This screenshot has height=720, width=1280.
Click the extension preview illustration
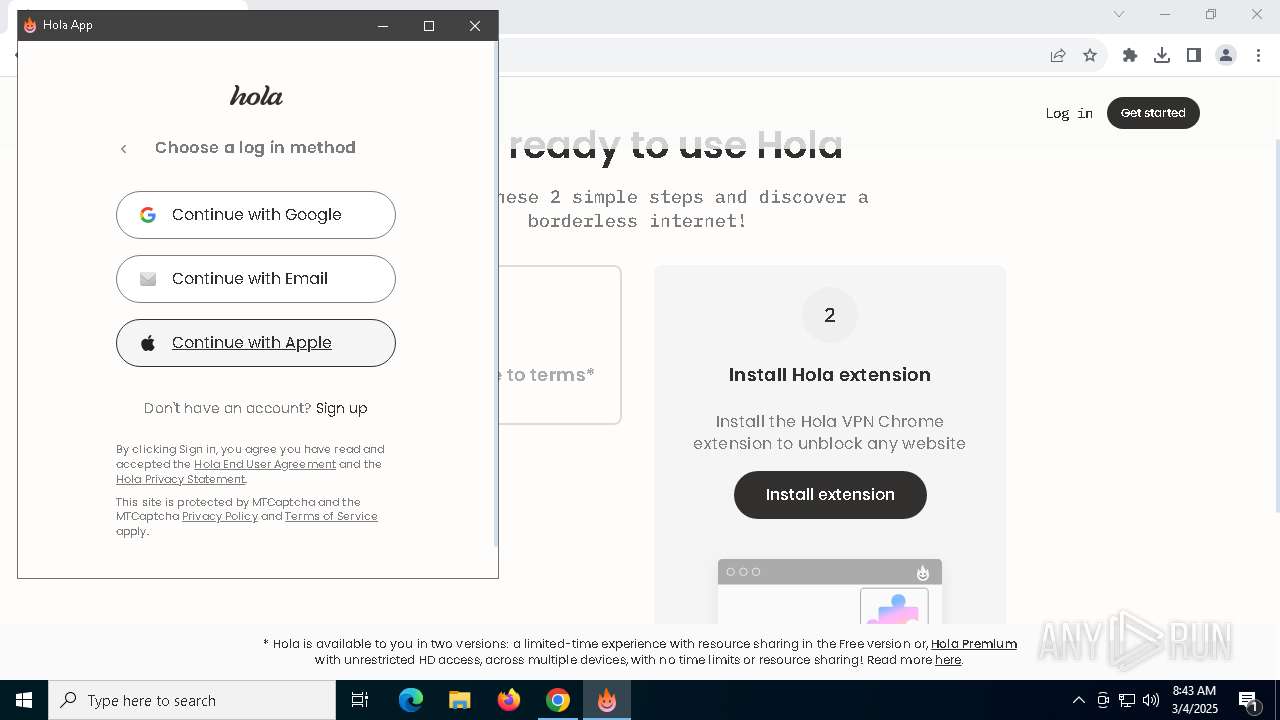click(830, 591)
